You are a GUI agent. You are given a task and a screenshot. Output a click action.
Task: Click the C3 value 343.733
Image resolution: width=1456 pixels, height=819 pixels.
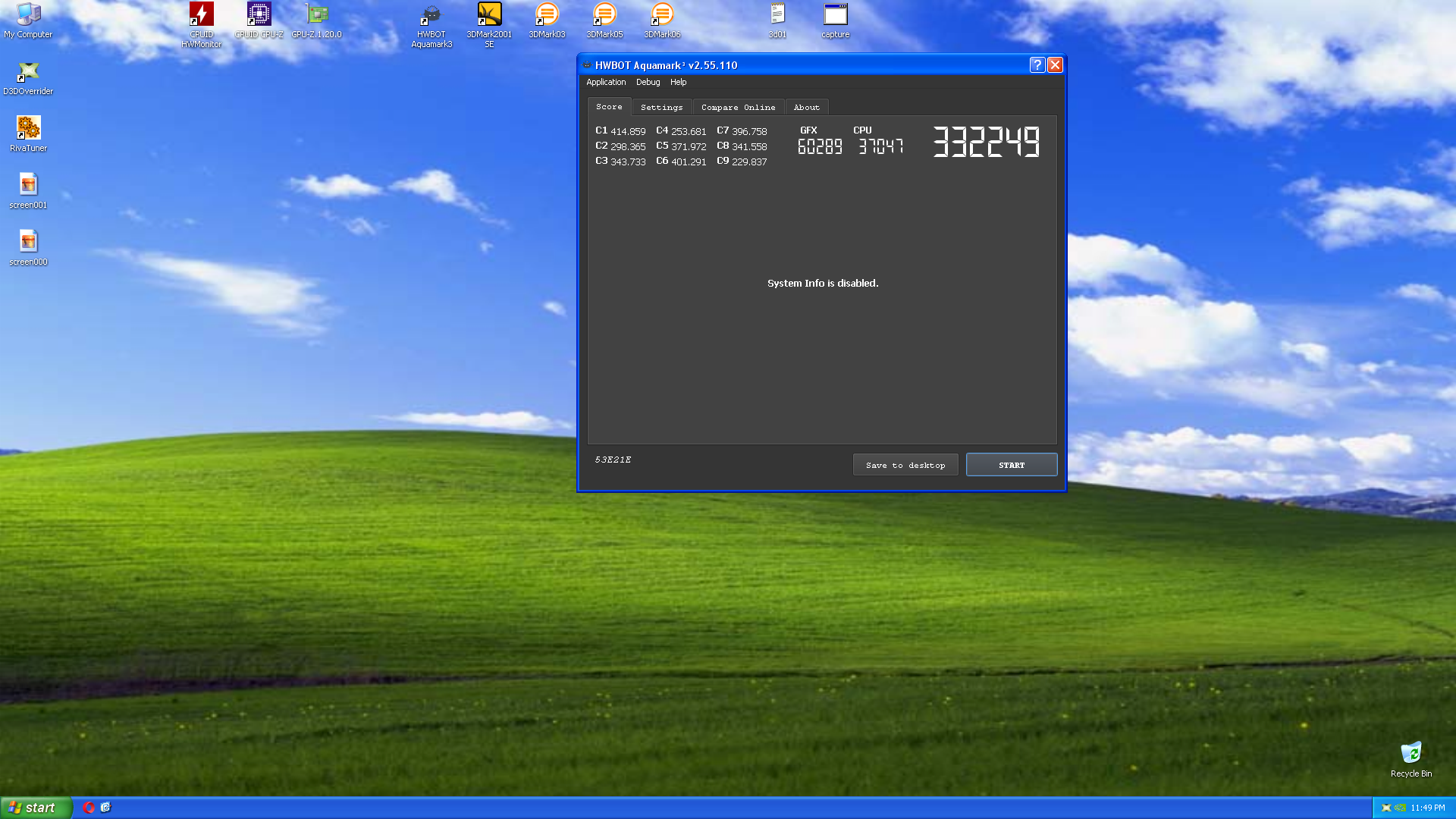coord(628,162)
